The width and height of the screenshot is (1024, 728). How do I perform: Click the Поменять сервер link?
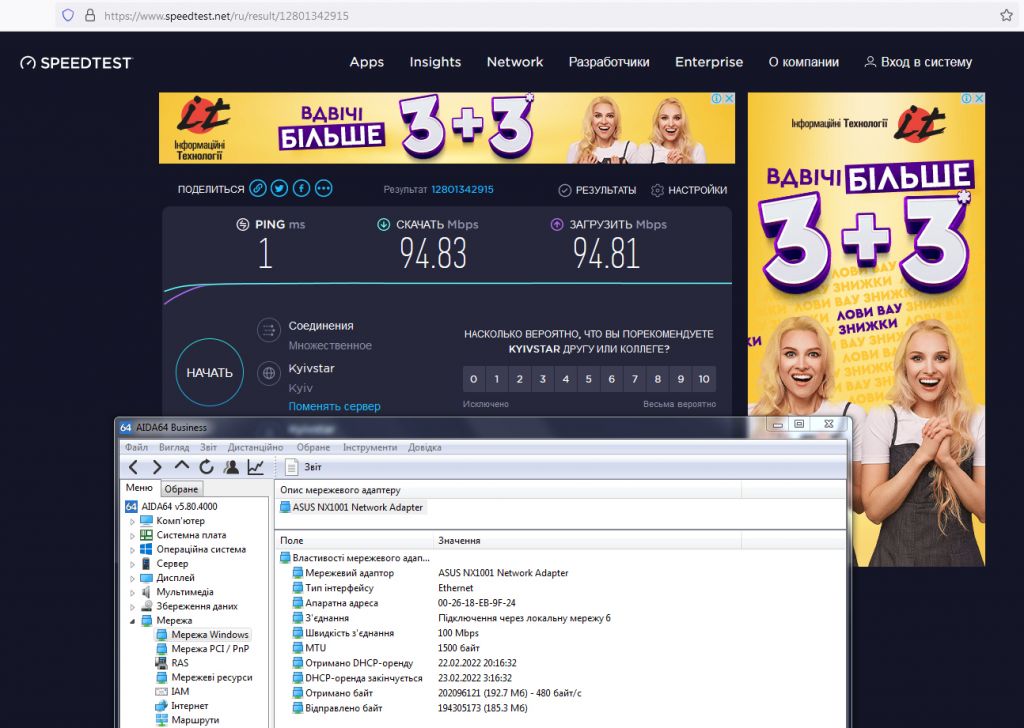click(x=334, y=406)
